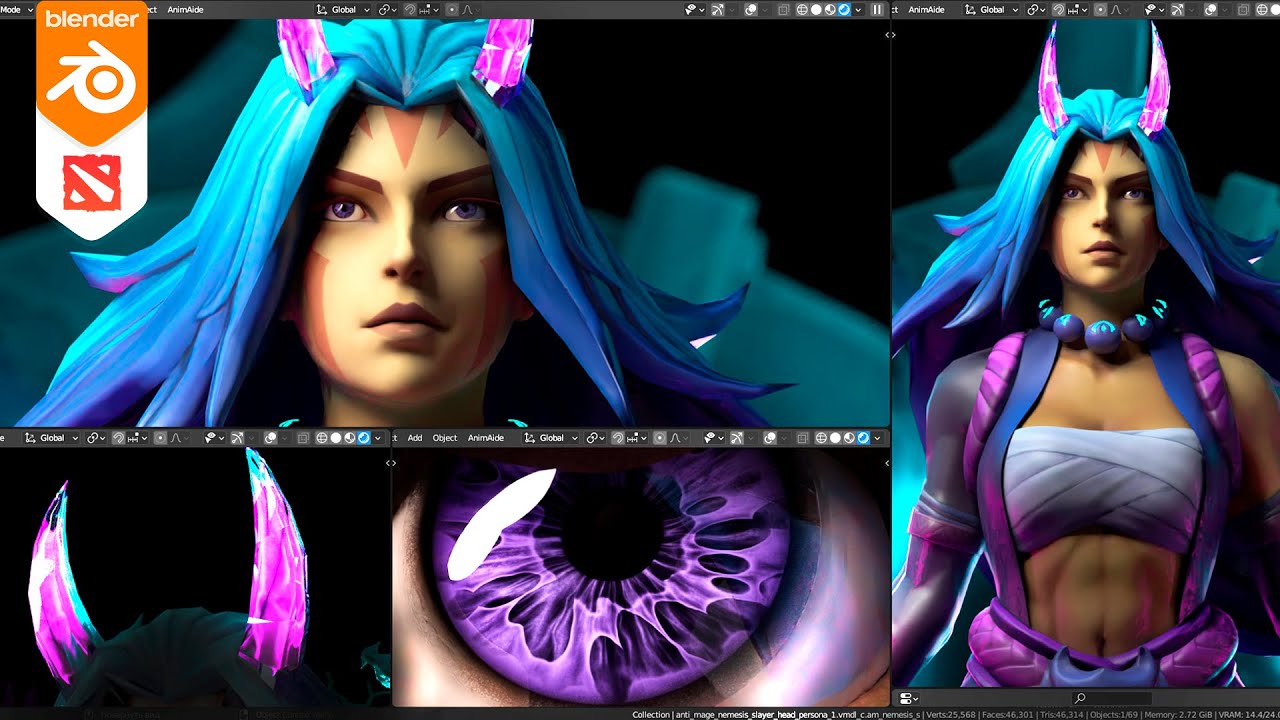Toggle gizmos in top-left viewport
The height and width of the screenshot is (720, 1280).
click(717, 9)
